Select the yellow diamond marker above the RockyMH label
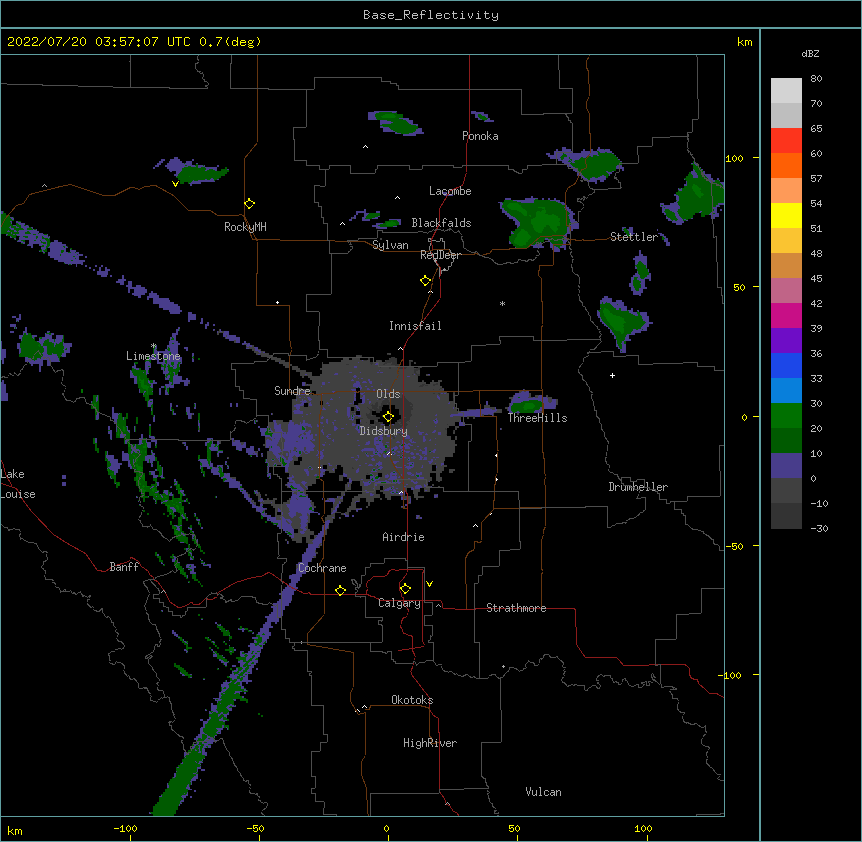The height and width of the screenshot is (842, 862). click(x=249, y=204)
